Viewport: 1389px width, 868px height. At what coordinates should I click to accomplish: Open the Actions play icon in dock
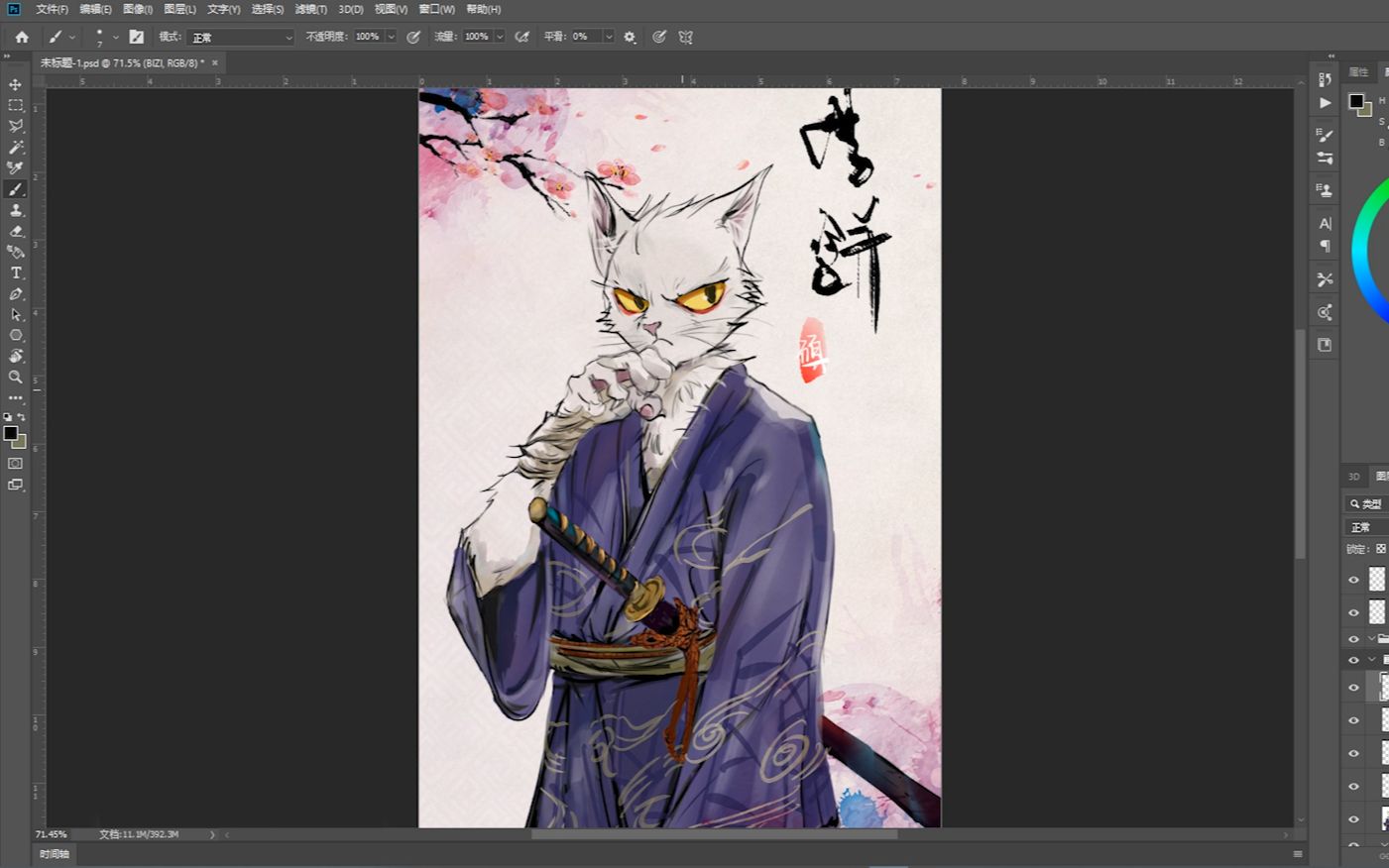tap(1326, 103)
